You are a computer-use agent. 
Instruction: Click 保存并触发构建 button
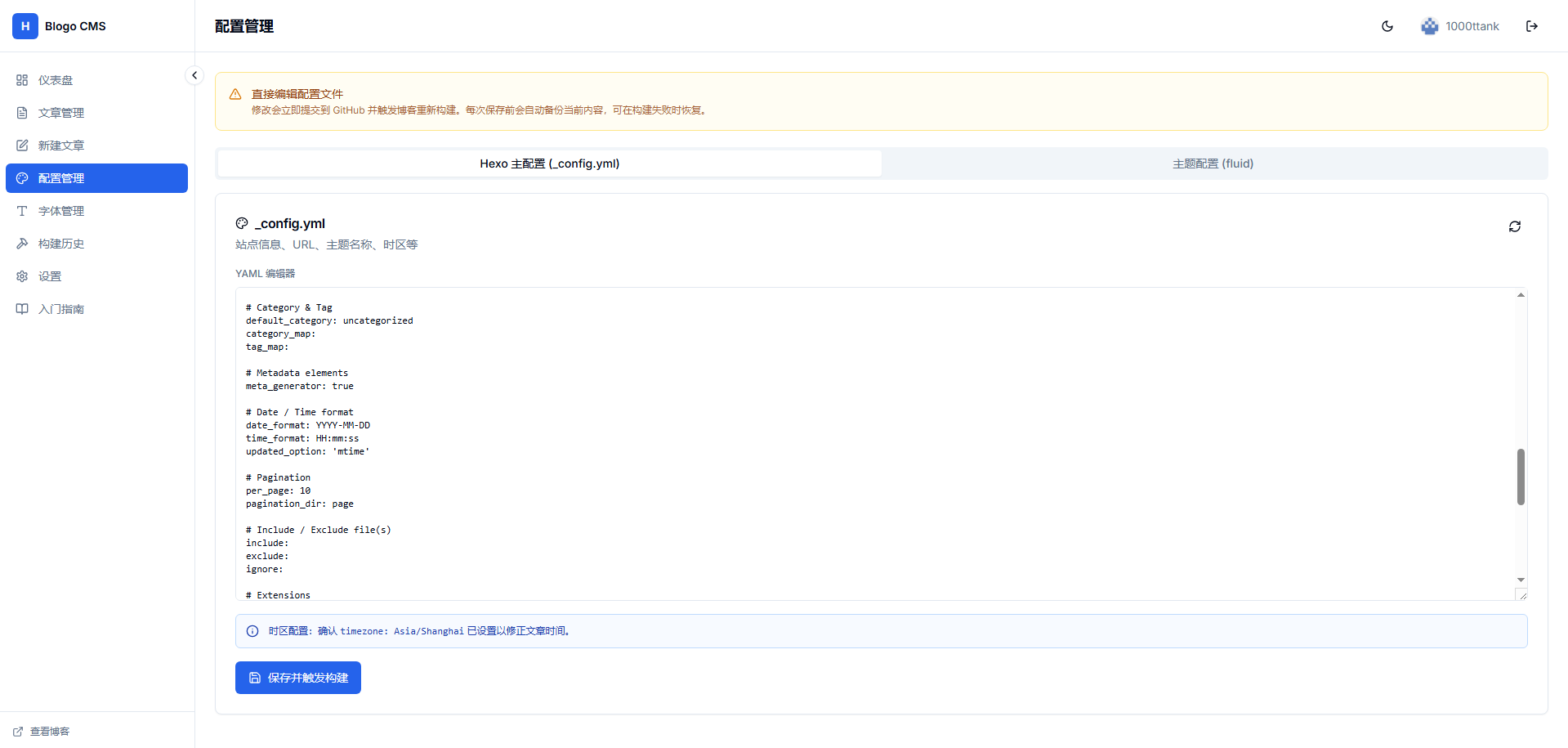click(x=298, y=678)
